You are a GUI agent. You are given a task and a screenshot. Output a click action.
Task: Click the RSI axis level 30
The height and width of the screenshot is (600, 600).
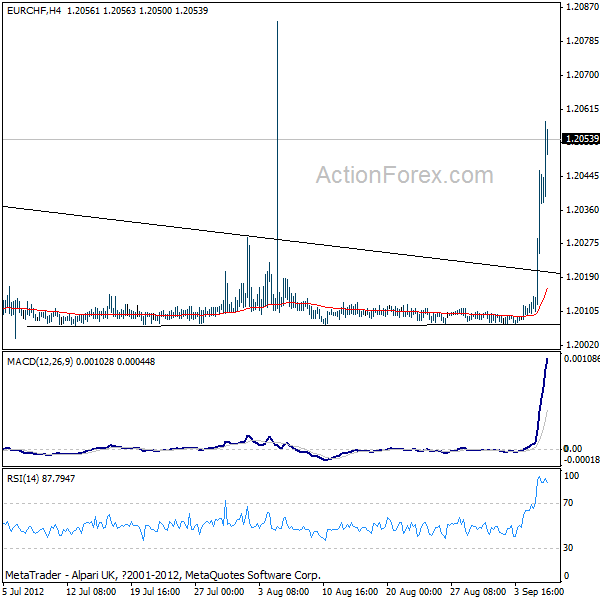(568, 548)
